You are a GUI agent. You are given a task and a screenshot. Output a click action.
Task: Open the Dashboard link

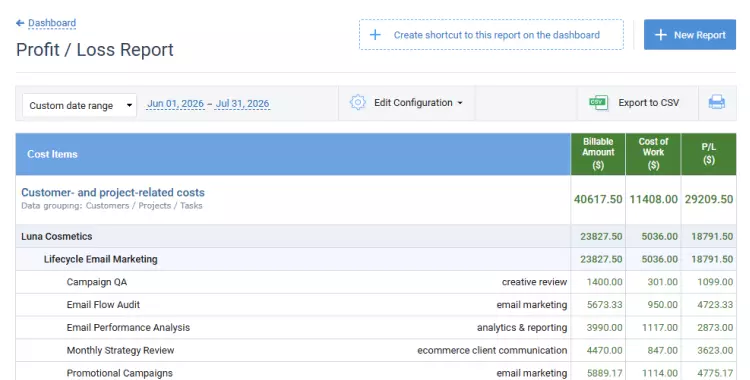point(52,23)
